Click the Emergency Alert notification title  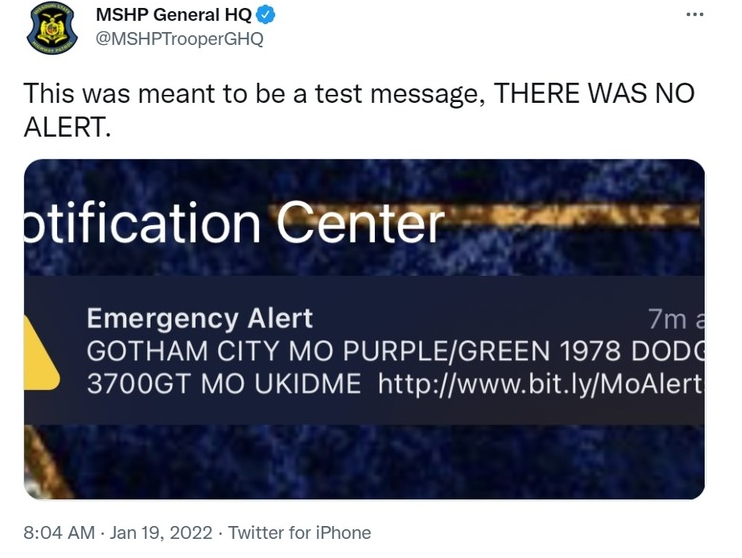tap(200, 319)
